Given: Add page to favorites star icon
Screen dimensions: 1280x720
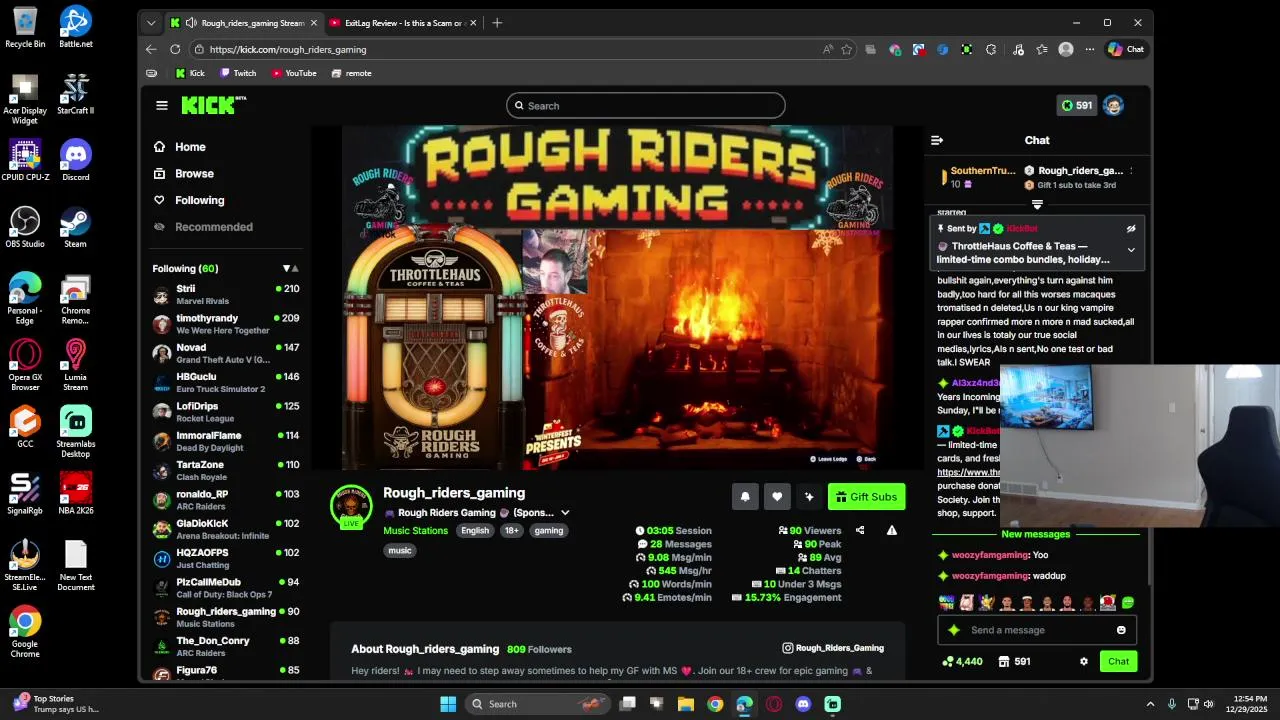Looking at the screenshot, I should (847, 49).
